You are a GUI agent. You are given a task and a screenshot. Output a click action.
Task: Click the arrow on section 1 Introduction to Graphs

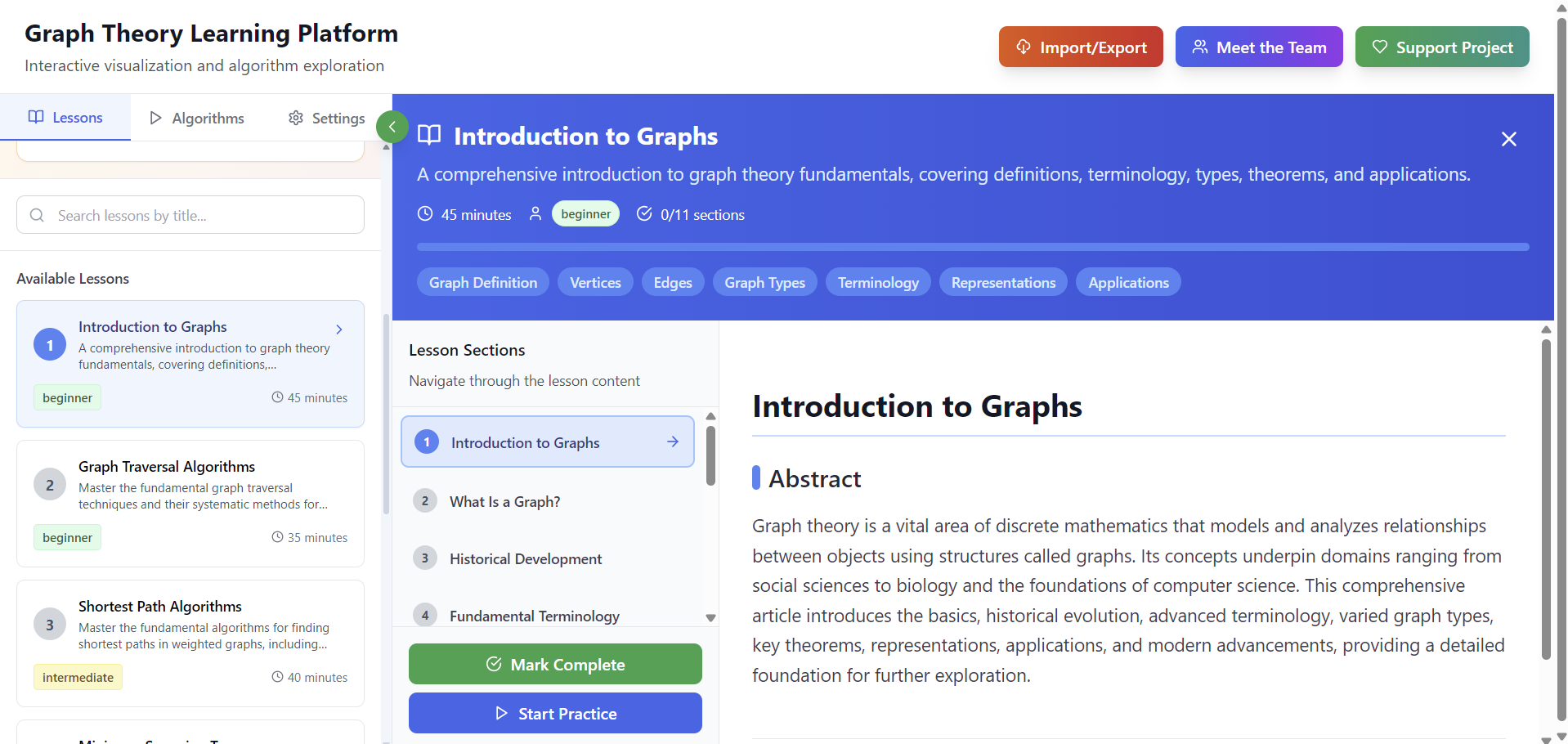[673, 441]
